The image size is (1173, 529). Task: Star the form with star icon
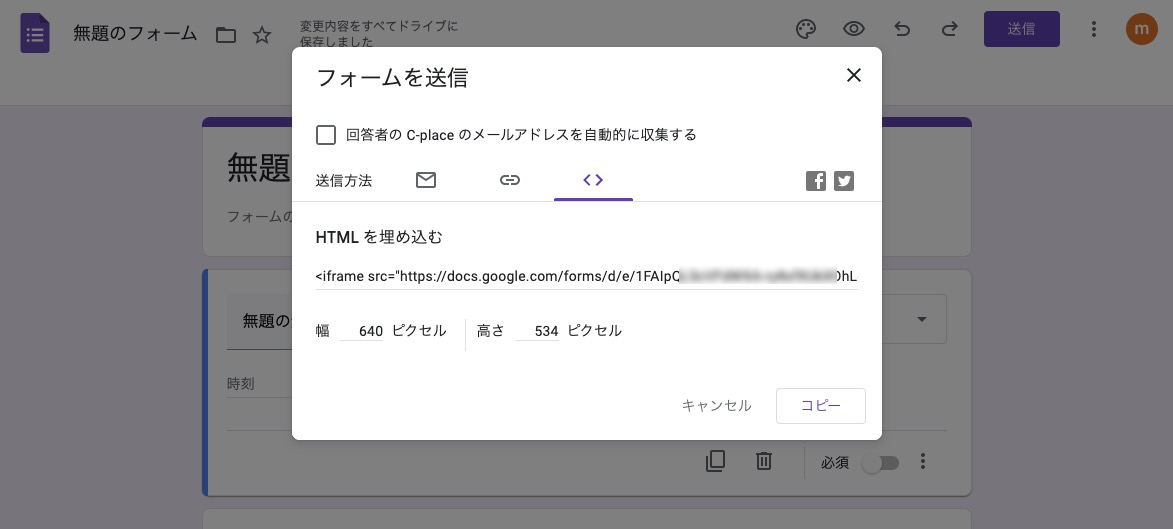click(x=262, y=35)
